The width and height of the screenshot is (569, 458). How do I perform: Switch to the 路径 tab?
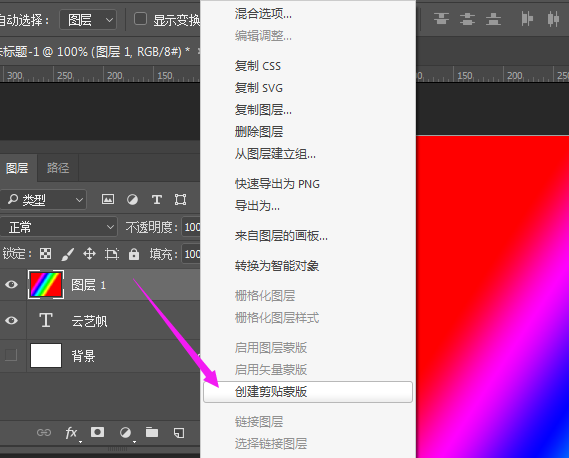click(58, 168)
